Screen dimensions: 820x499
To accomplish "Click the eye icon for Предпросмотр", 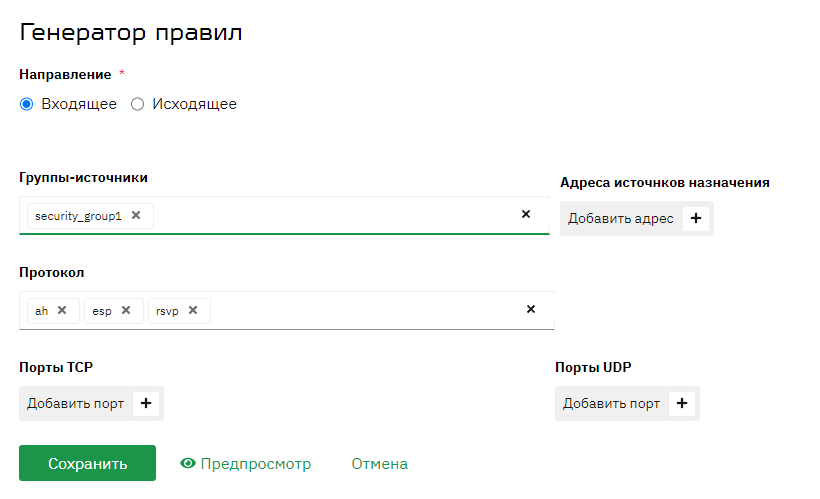I will point(188,463).
